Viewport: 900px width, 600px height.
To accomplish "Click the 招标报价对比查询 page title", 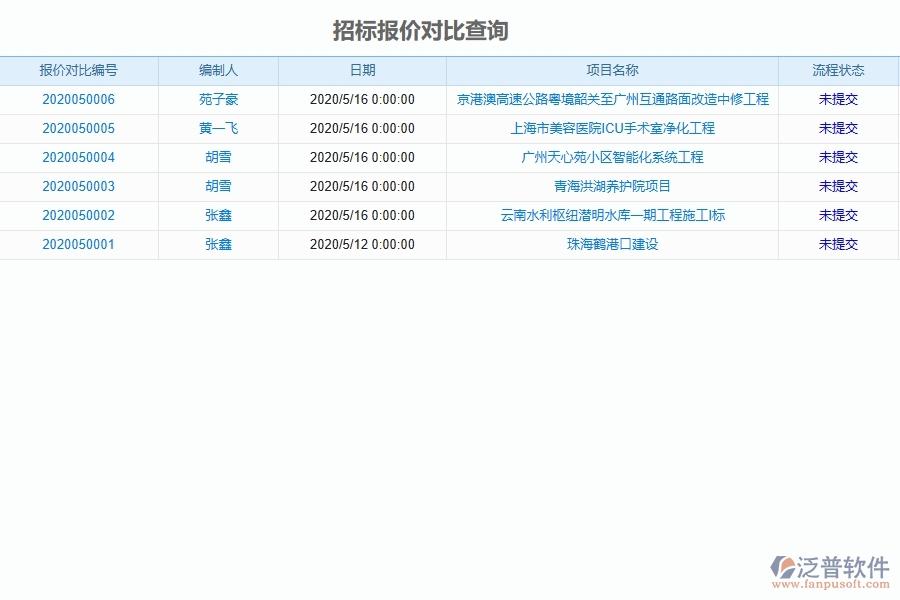I will (x=420, y=31).
